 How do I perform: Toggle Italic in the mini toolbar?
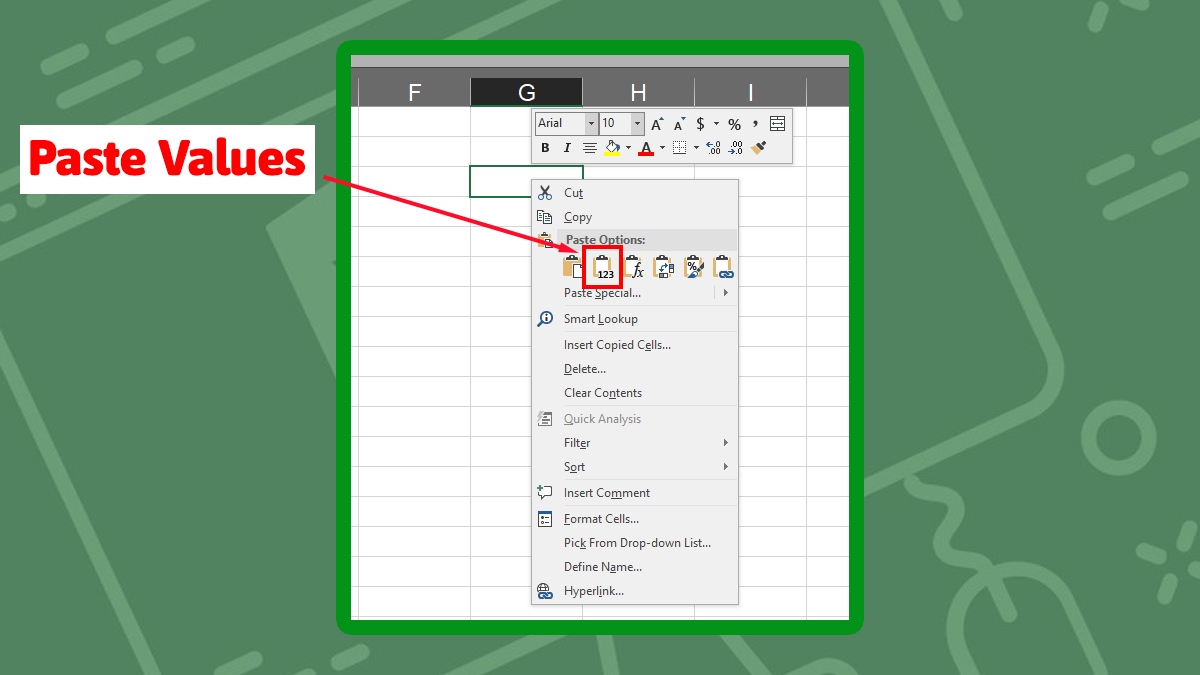tap(567, 148)
